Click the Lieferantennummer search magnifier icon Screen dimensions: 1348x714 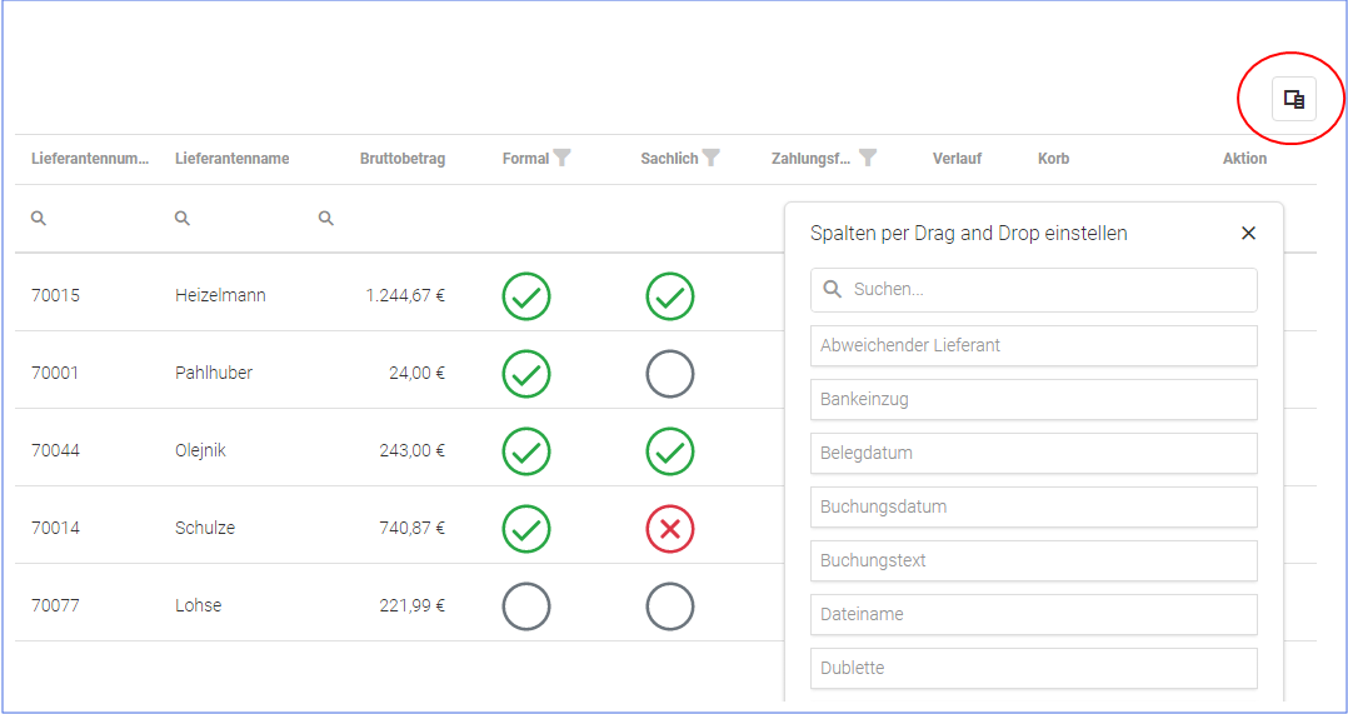click(x=38, y=218)
